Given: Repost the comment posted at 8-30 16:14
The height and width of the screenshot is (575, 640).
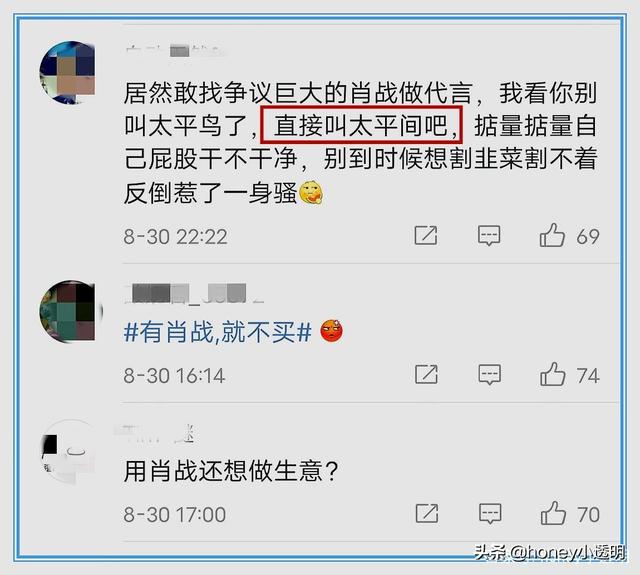Looking at the screenshot, I should pos(426,374).
